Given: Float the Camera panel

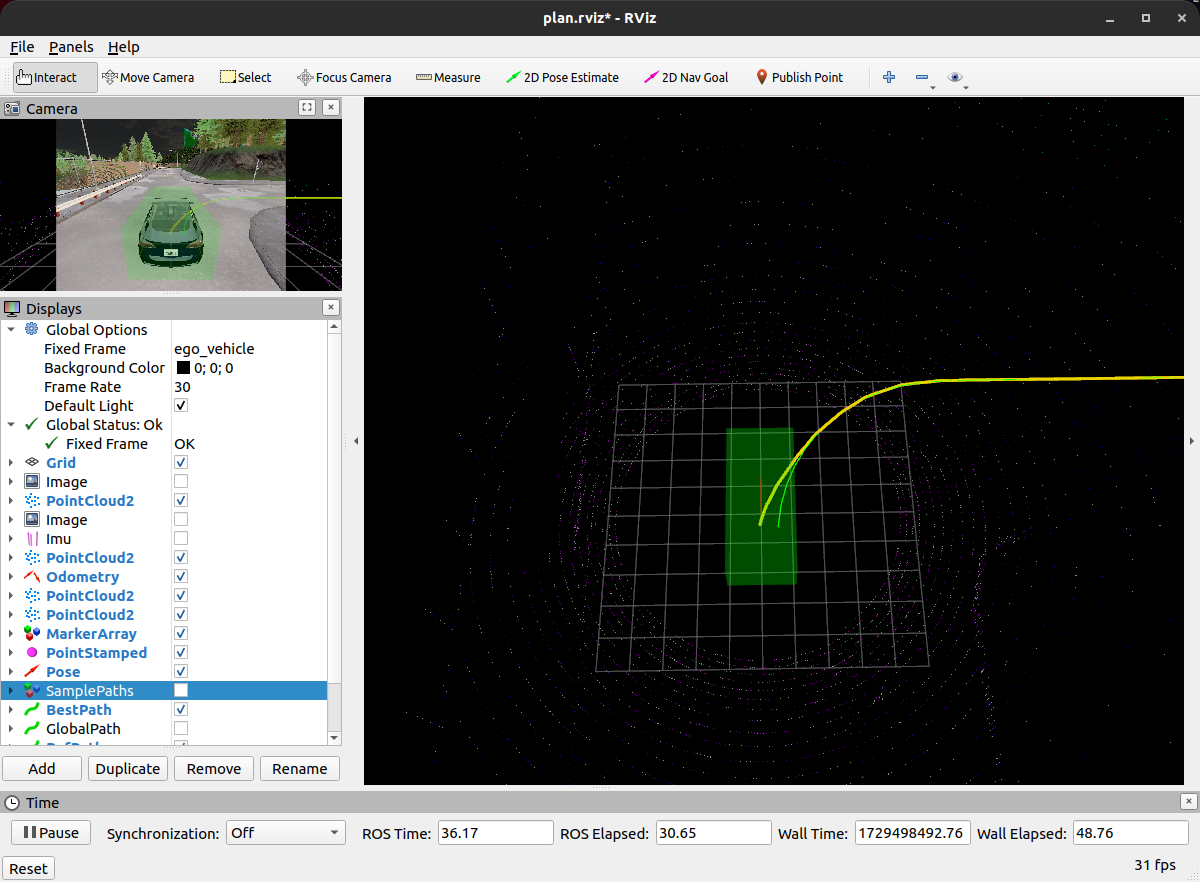Looking at the screenshot, I should 307,107.
